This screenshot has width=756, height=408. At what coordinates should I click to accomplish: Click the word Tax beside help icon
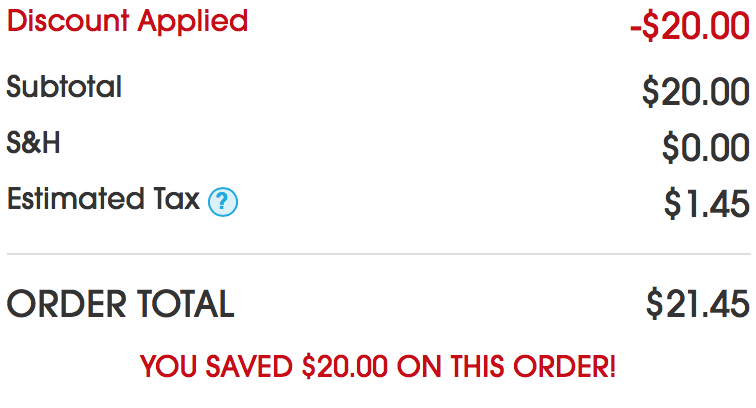click(x=176, y=199)
